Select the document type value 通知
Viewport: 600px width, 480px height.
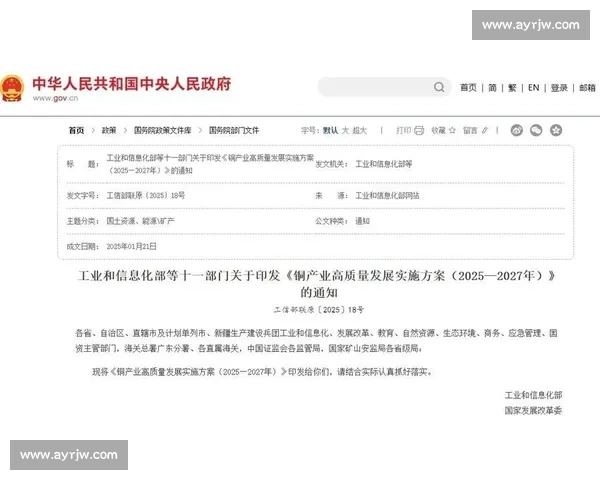(x=362, y=221)
